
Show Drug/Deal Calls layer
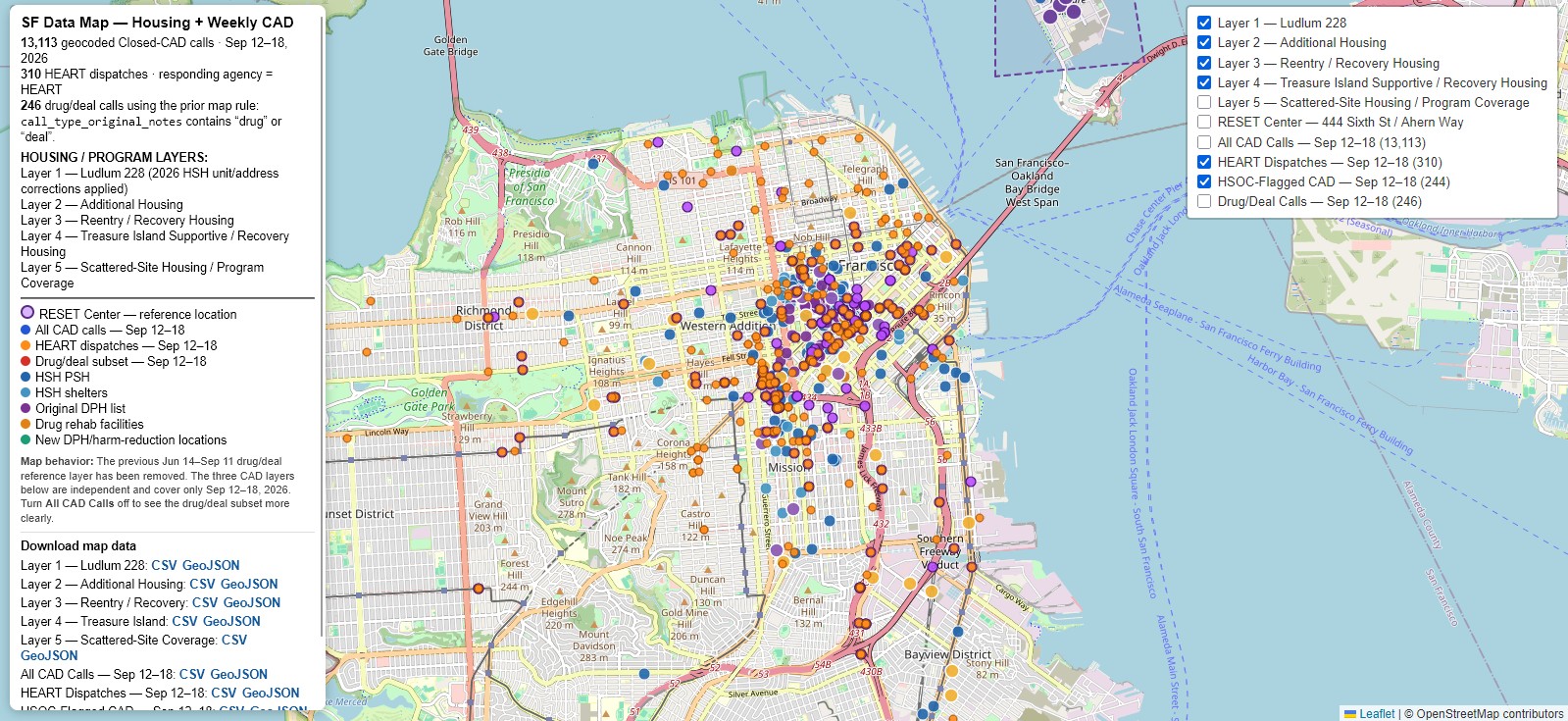[x=1204, y=201]
